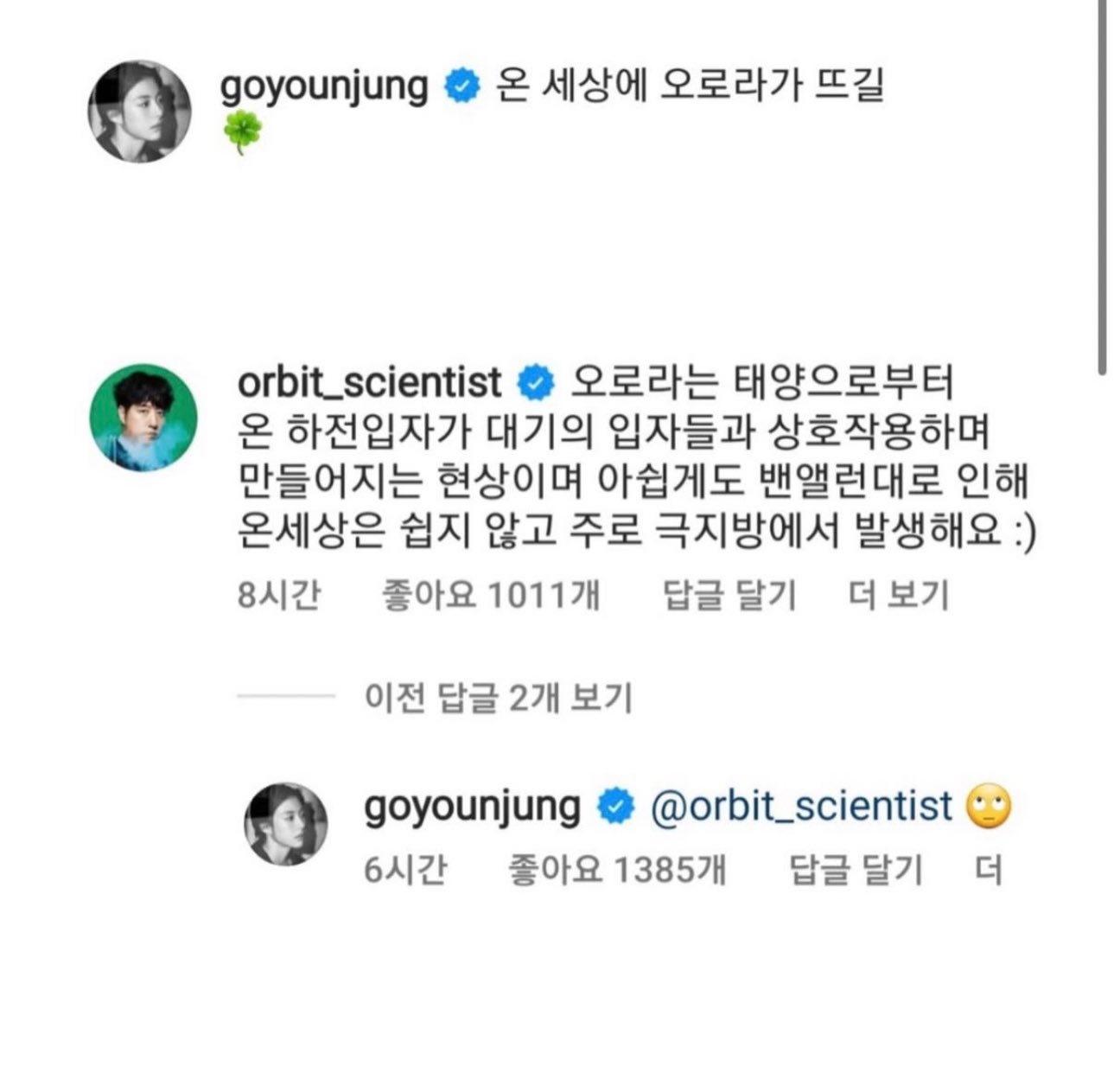Expand the comment with 더 보기

pyautogui.click(x=898, y=595)
